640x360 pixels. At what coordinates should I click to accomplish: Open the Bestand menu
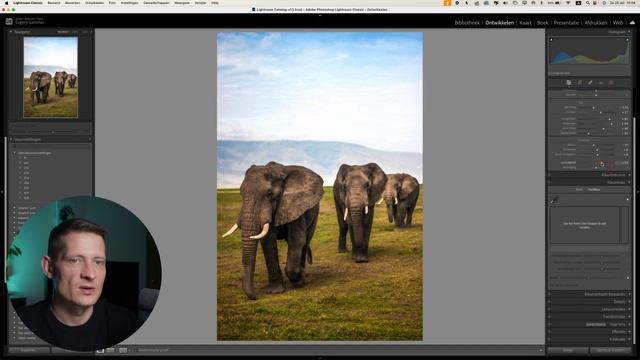point(53,3)
